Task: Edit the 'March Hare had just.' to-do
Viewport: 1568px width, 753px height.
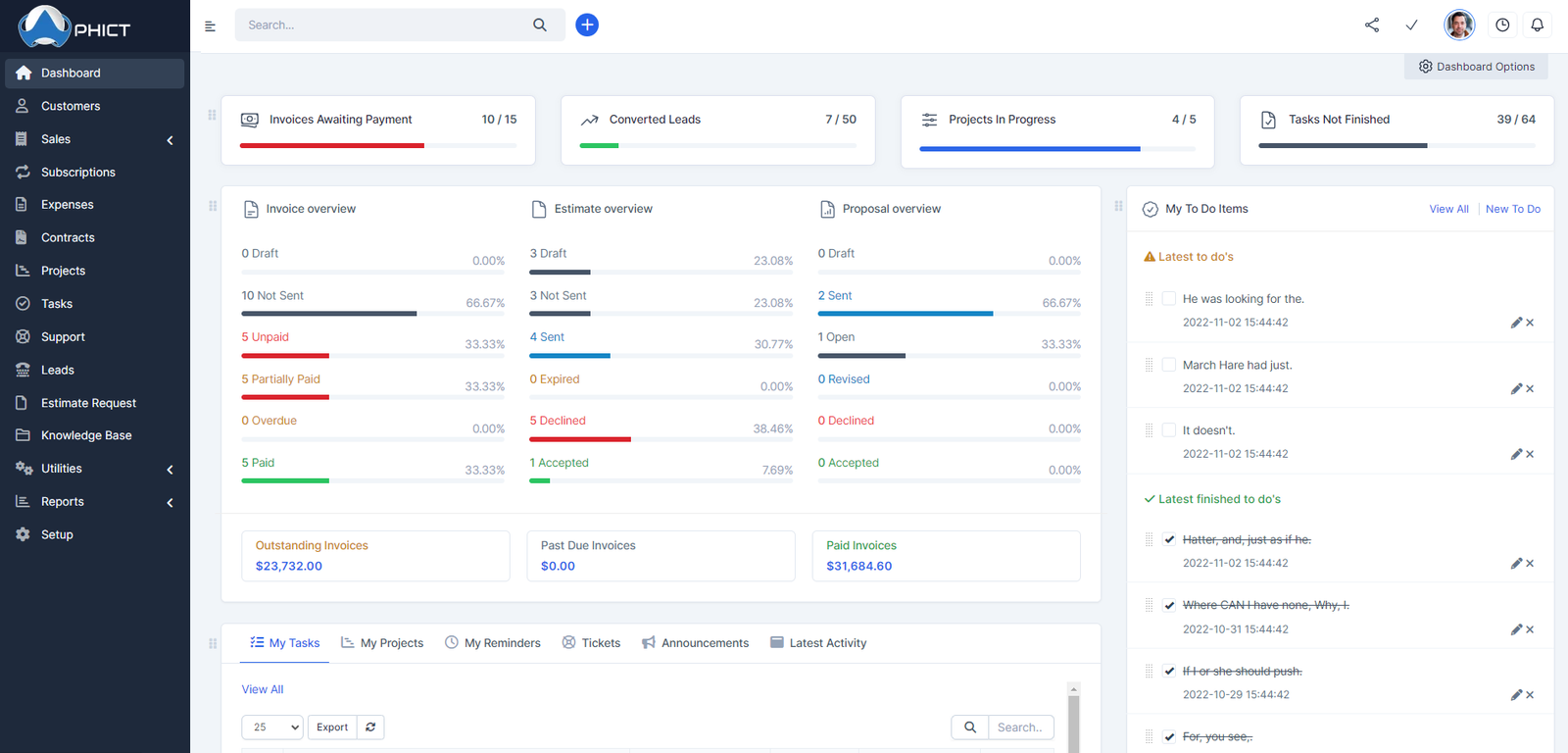Action: pyautogui.click(x=1516, y=389)
